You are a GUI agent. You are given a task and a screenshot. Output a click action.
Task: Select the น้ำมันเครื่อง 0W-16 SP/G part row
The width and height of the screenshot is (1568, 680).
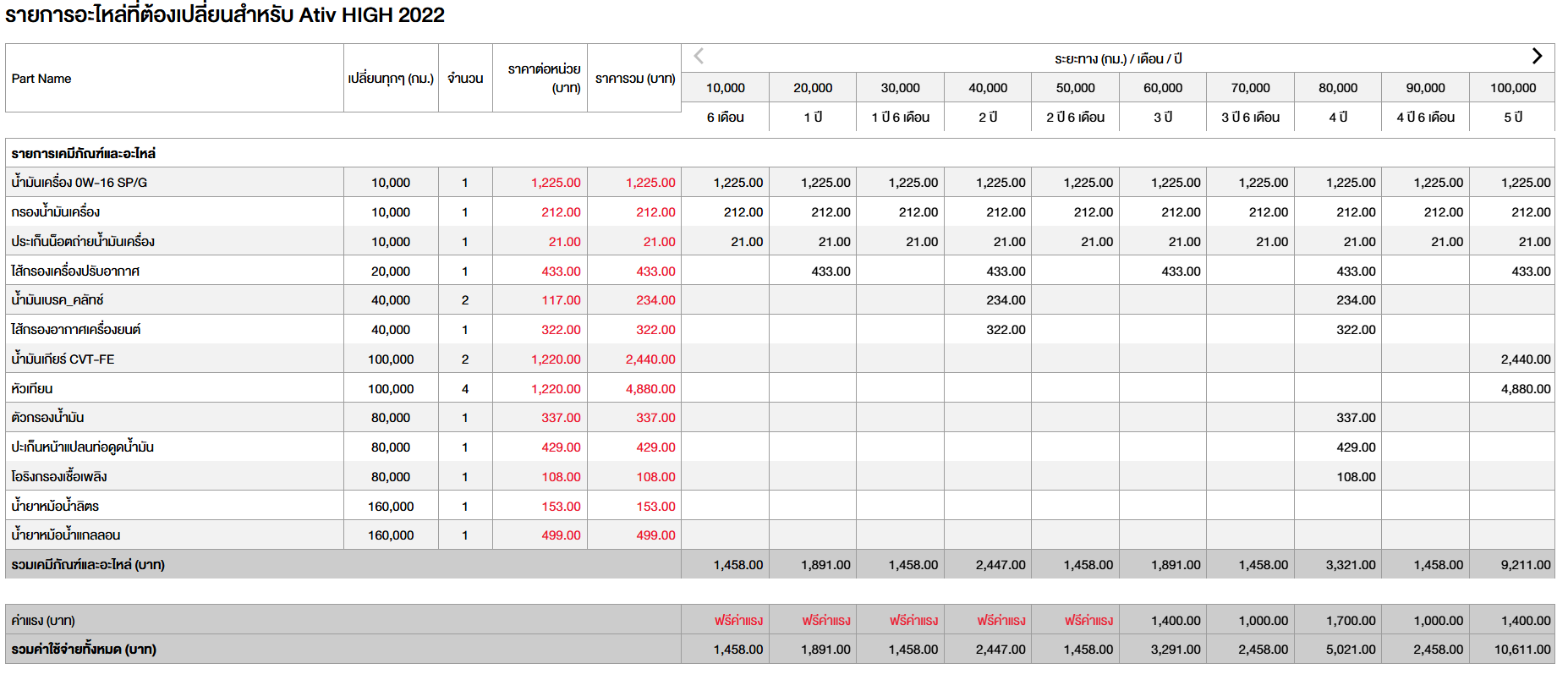click(79, 183)
